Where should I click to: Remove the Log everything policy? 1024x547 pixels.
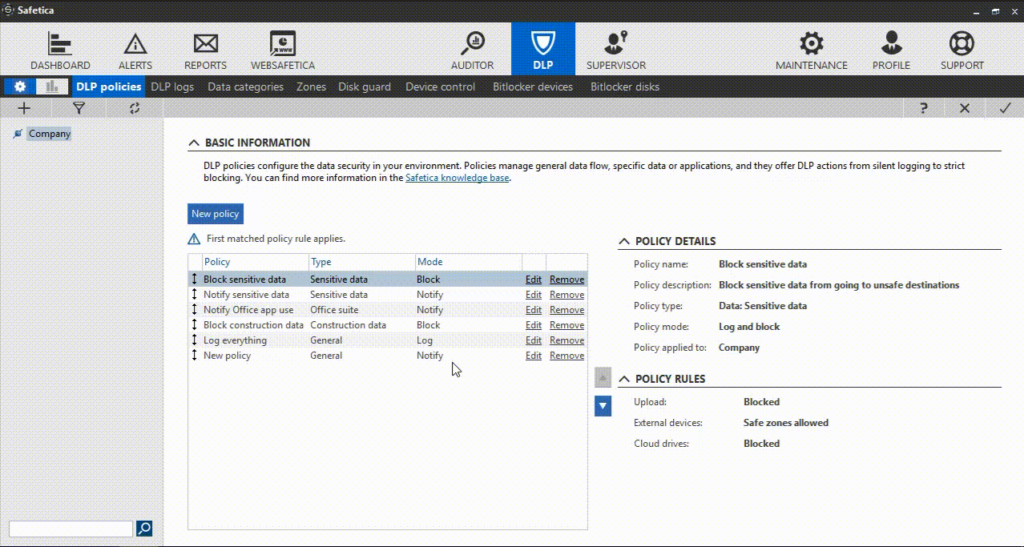click(x=567, y=340)
